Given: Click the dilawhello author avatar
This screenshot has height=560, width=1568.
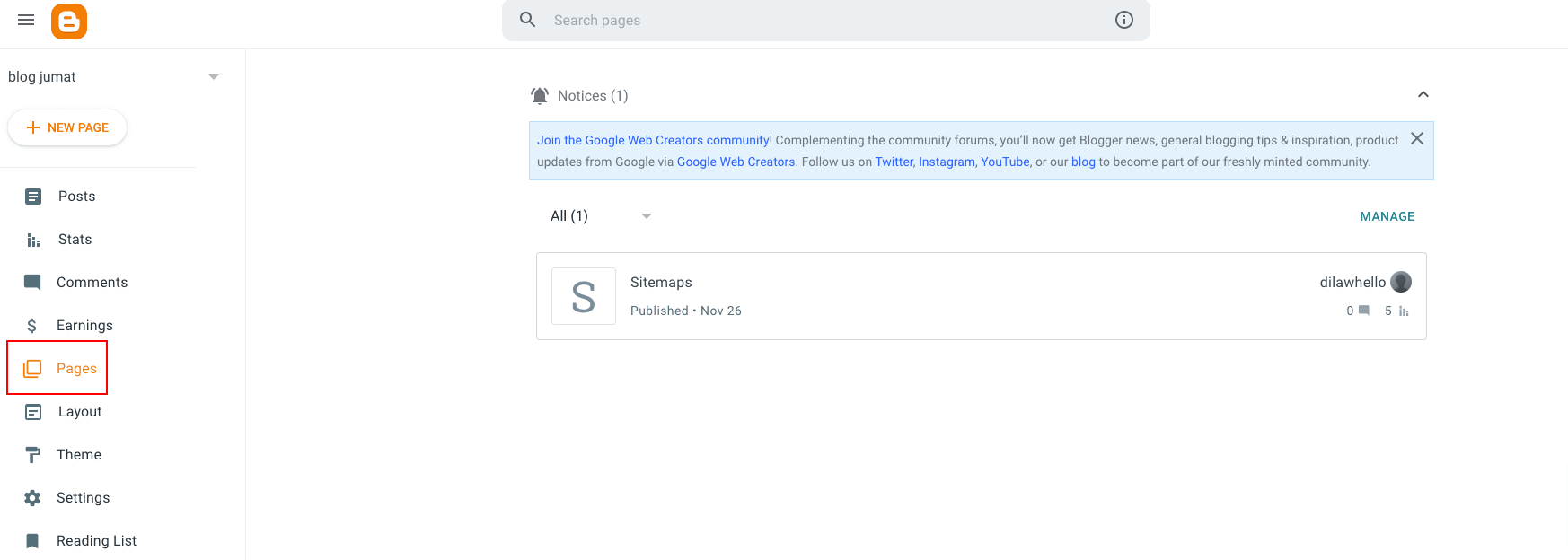Looking at the screenshot, I should 1400,282.
